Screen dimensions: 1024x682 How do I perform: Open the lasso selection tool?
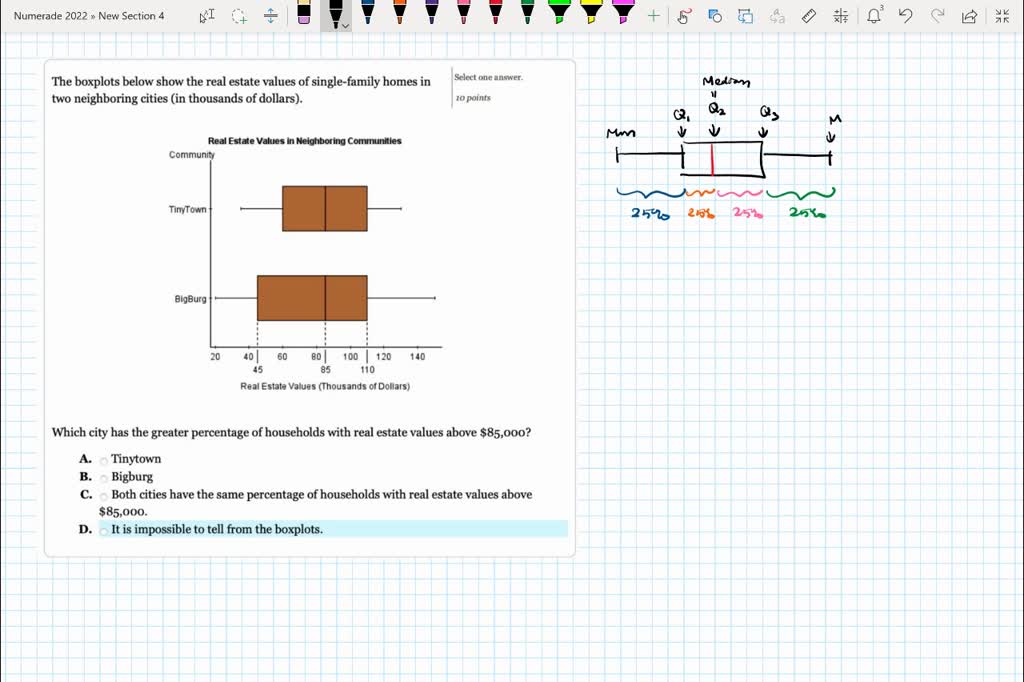[x=238, y=16]
